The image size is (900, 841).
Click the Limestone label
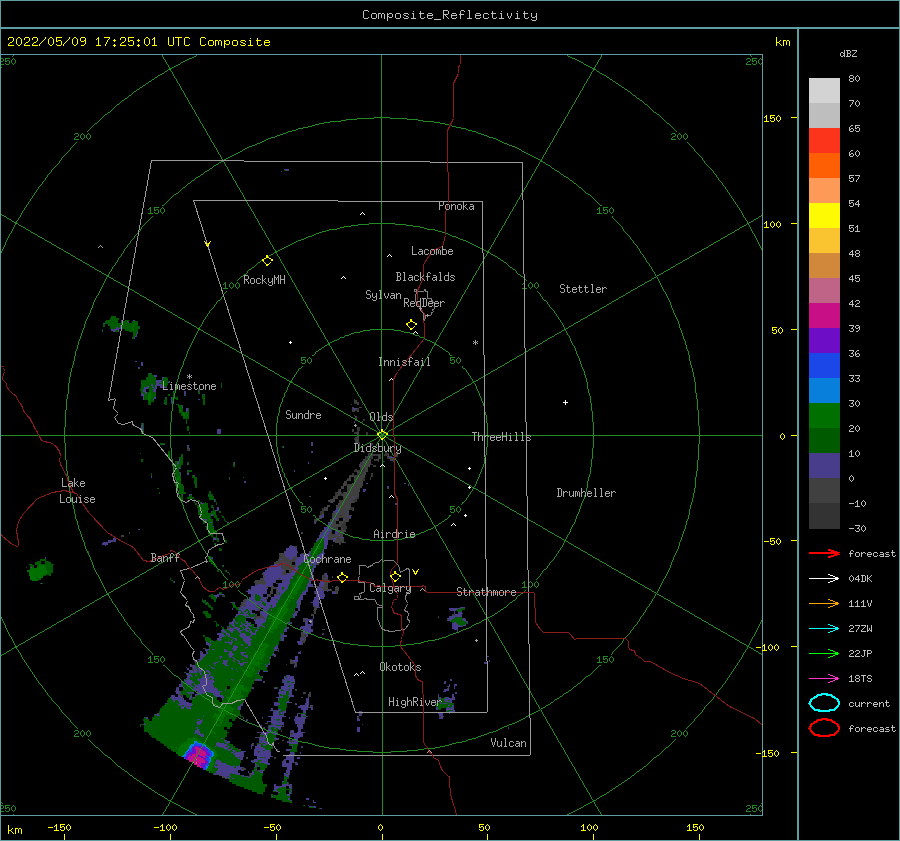point(189,386)
